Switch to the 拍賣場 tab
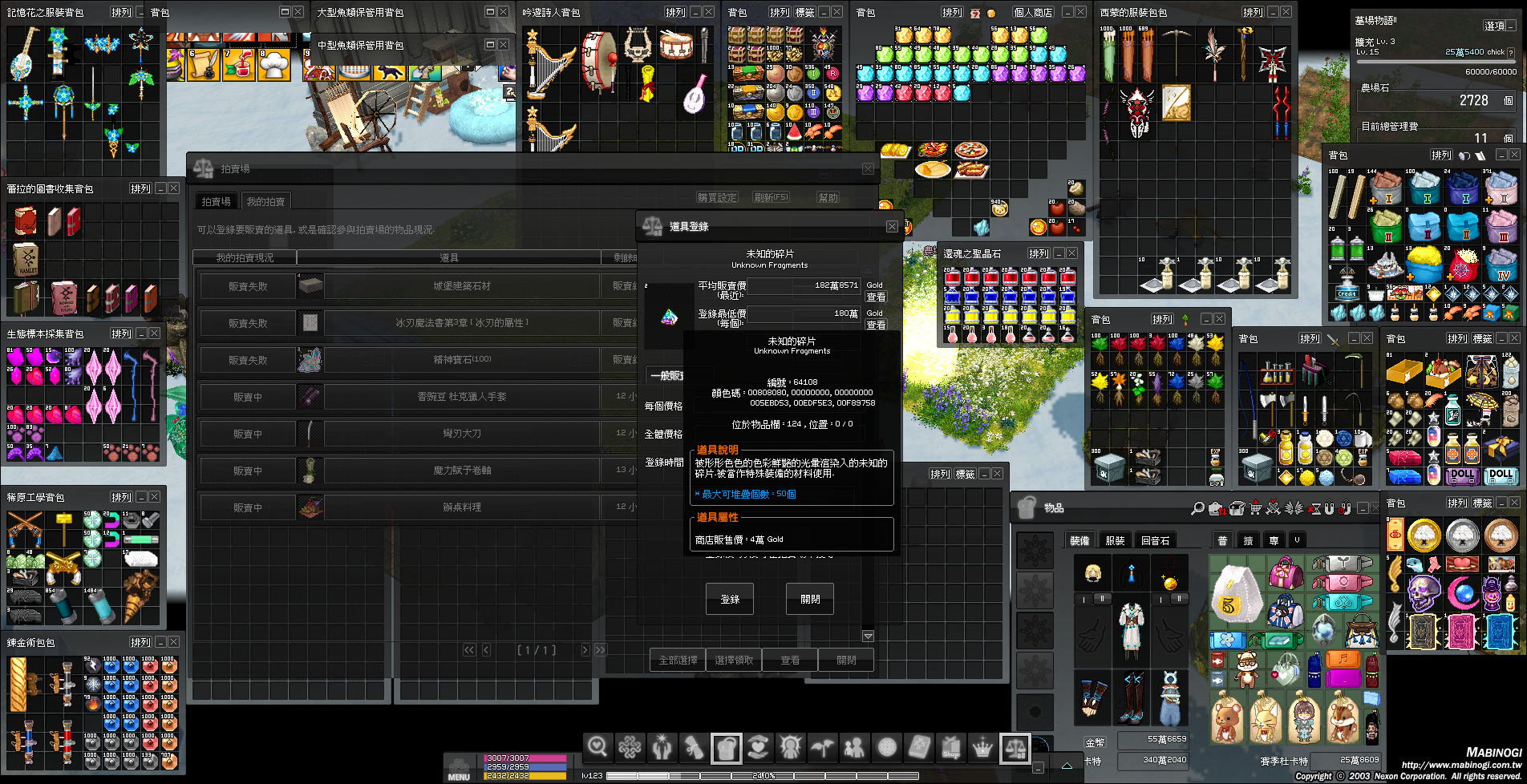1527x784 pixels. tap(217, 201)
